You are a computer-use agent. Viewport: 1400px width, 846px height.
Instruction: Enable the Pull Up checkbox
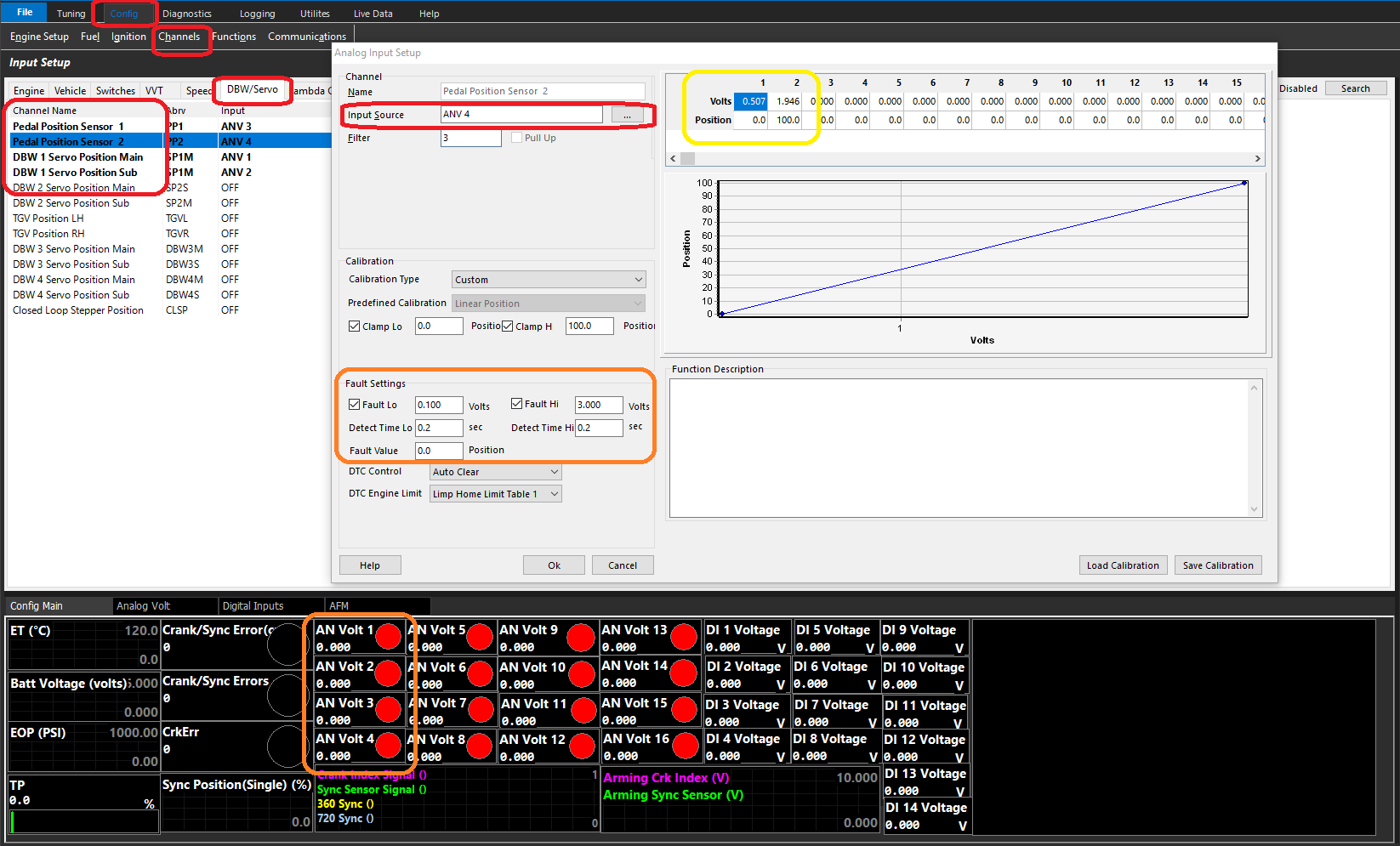coord(516,138)
